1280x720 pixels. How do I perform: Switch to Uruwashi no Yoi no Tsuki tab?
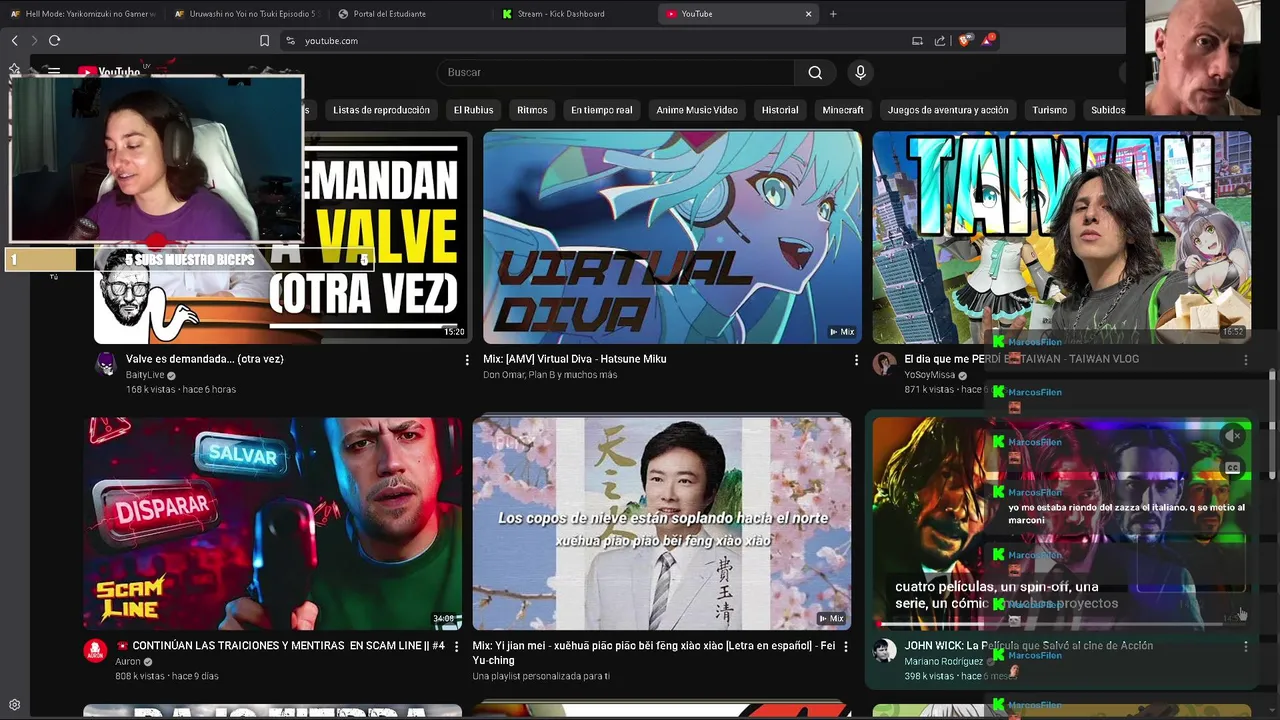(x=245, y=14)
